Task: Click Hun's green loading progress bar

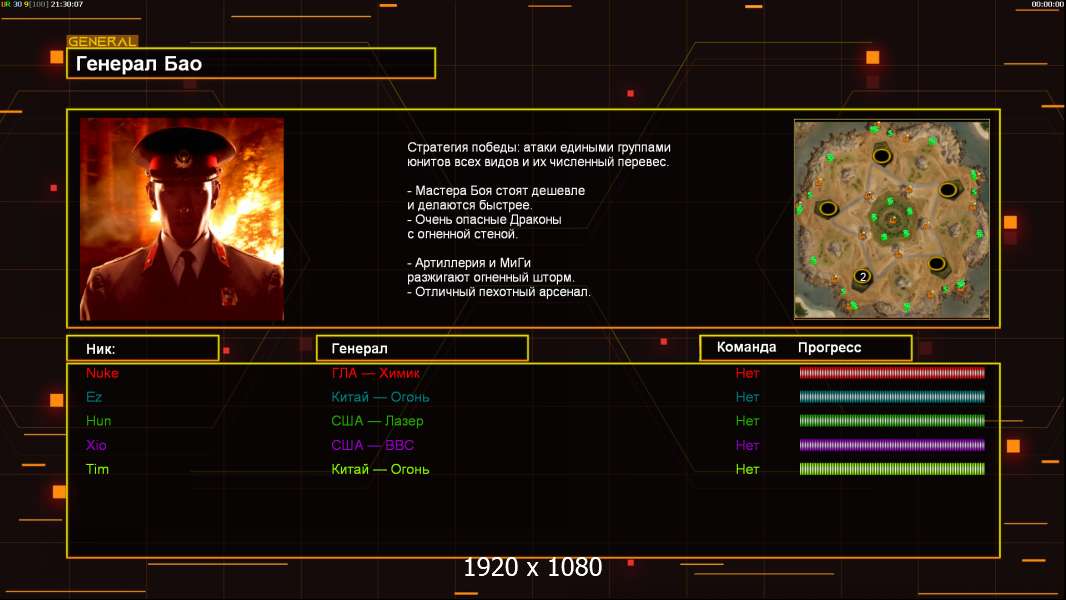Action: point(892,421)
